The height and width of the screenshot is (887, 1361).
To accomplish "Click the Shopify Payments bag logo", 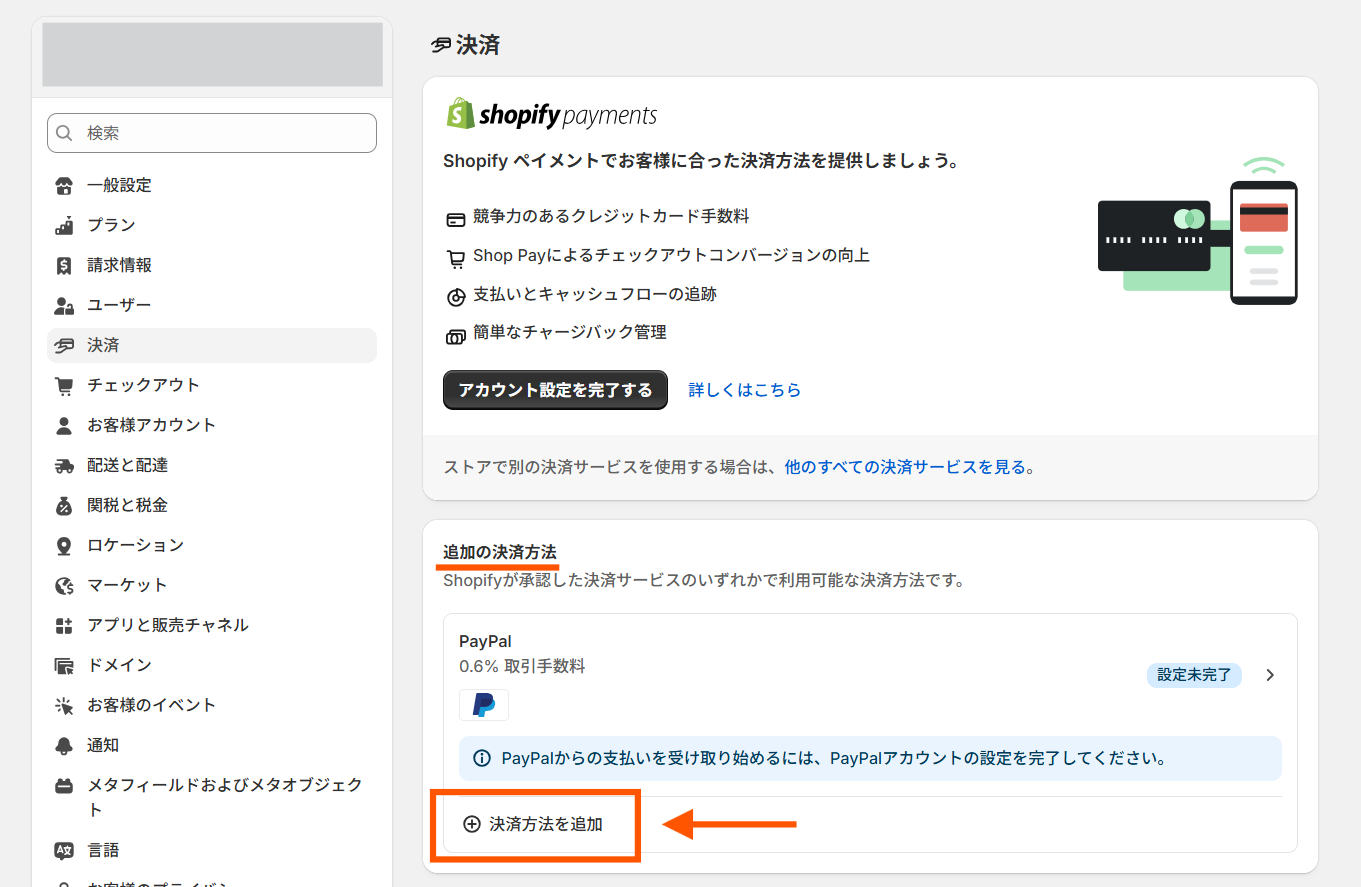I will (x=461, y=113).
